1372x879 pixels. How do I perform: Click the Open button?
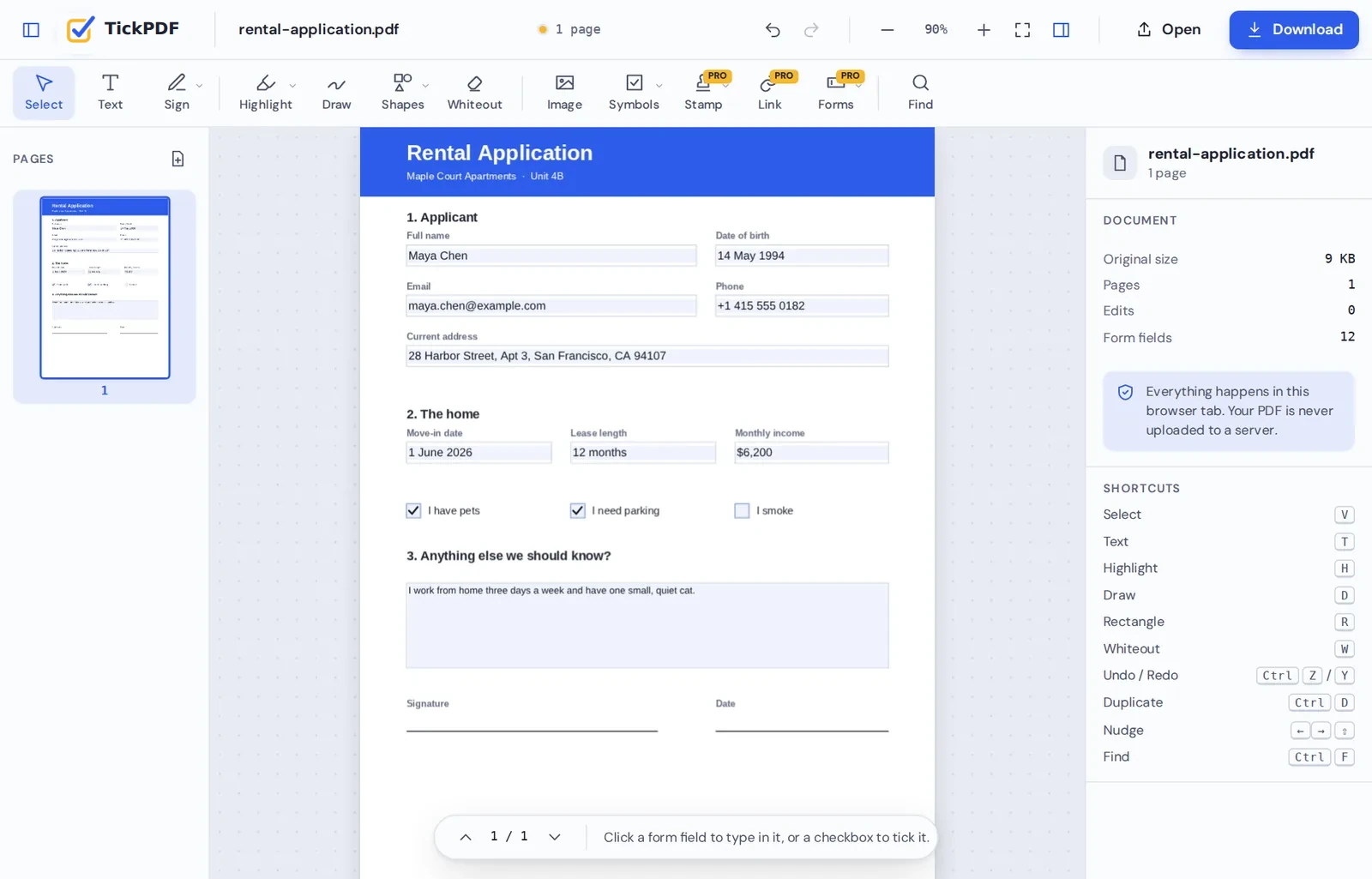1169,30
